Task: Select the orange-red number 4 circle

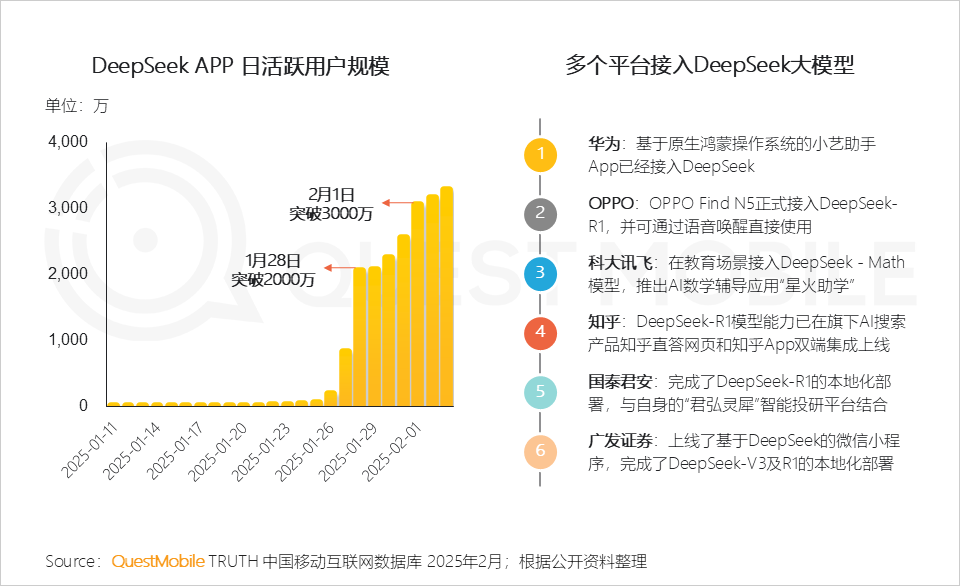Action: [x=540, y=331]
